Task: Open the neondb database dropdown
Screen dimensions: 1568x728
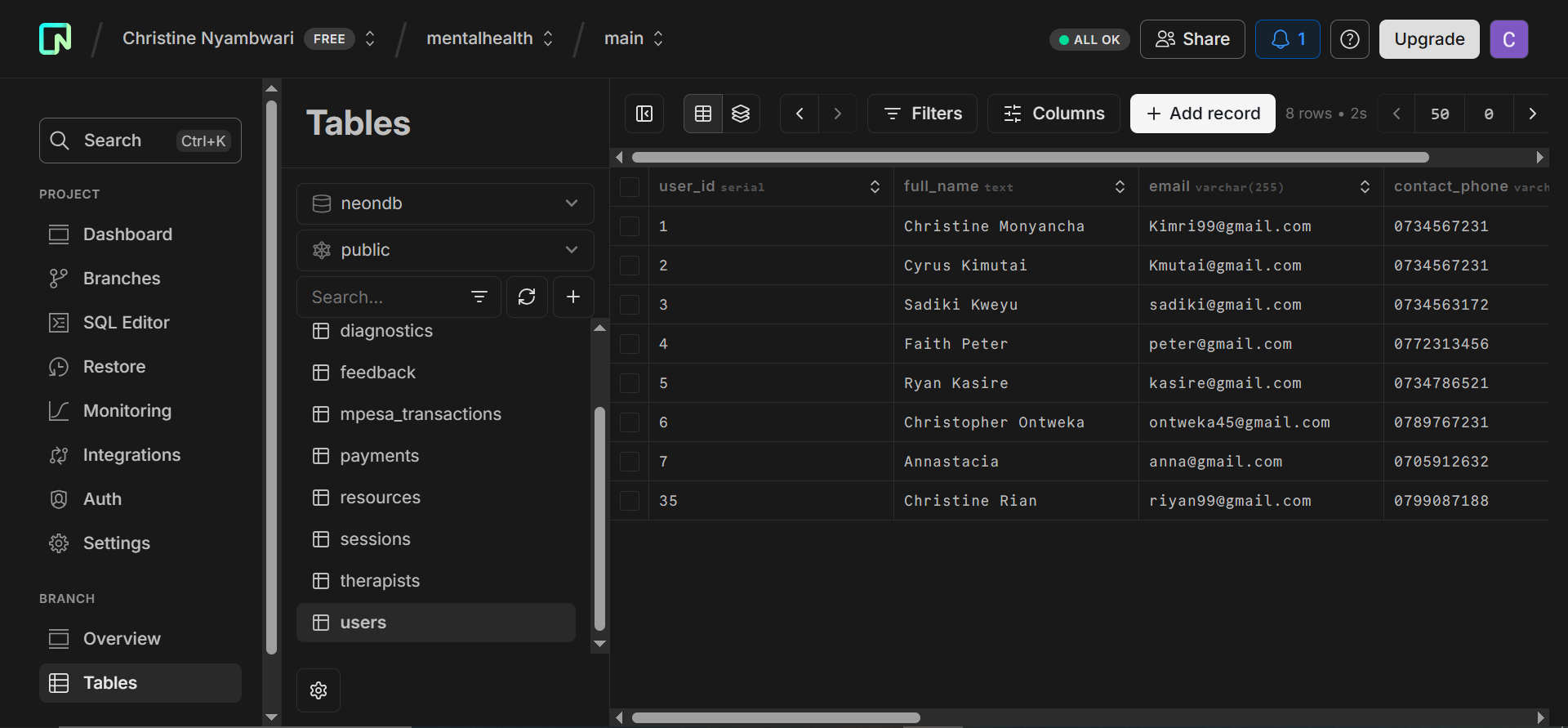Action: coord(445,203)
